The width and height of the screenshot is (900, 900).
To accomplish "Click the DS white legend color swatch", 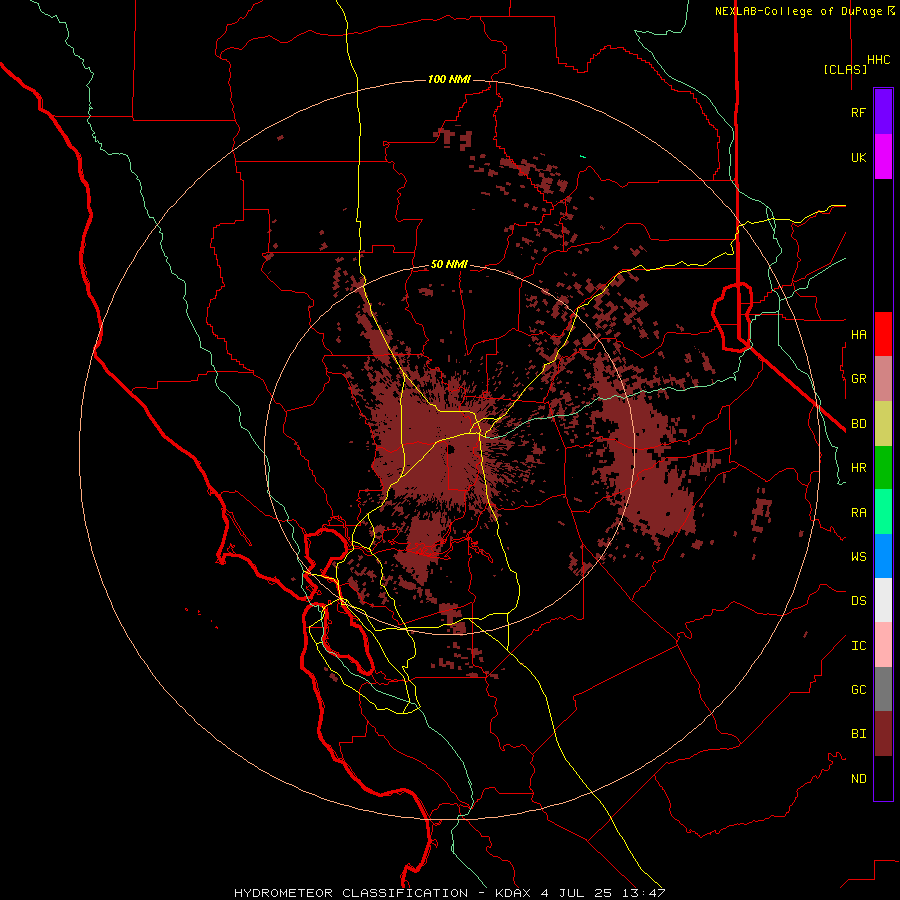I will click(x=883, y=600).
